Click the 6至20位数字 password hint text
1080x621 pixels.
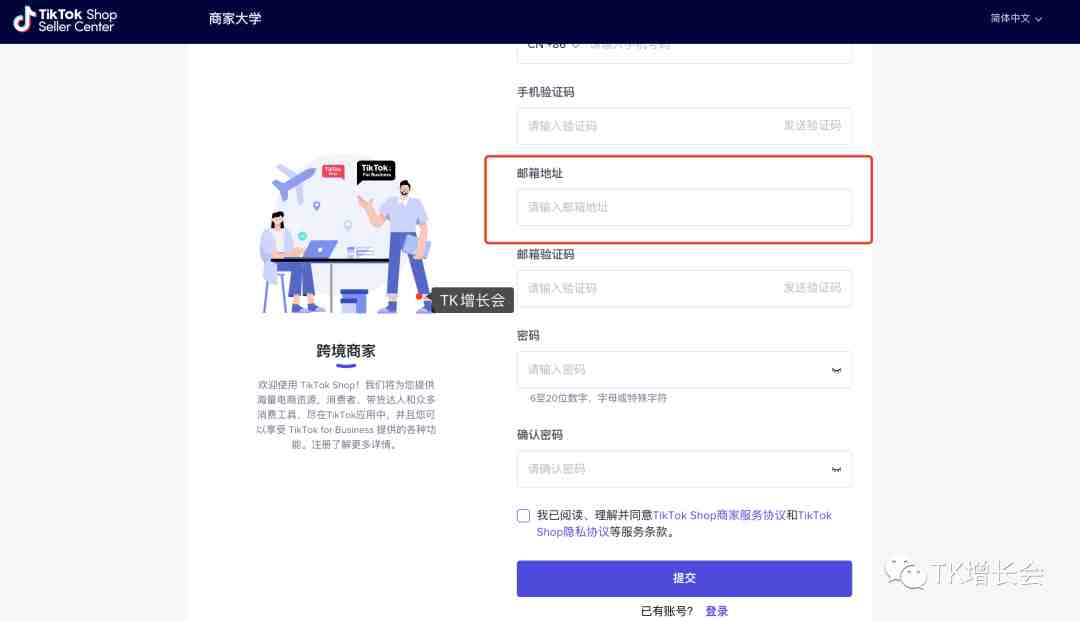[x=598, y=398]
